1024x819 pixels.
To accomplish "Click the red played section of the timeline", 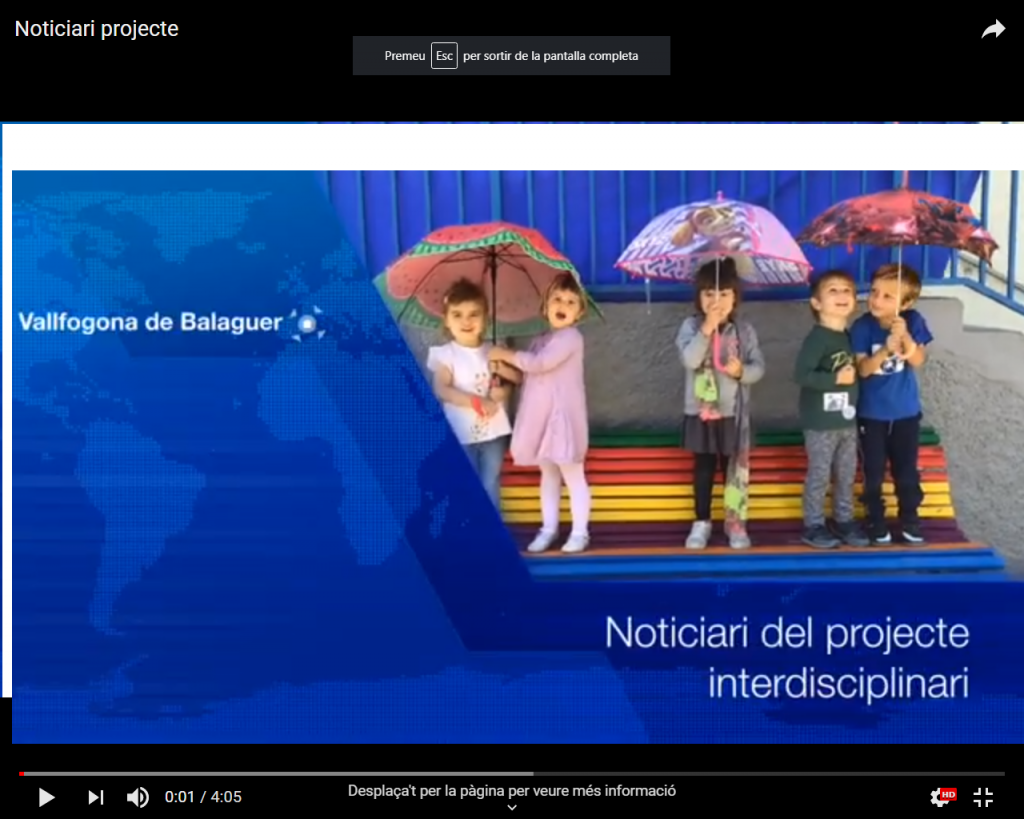I will click(x=21, y=773).
